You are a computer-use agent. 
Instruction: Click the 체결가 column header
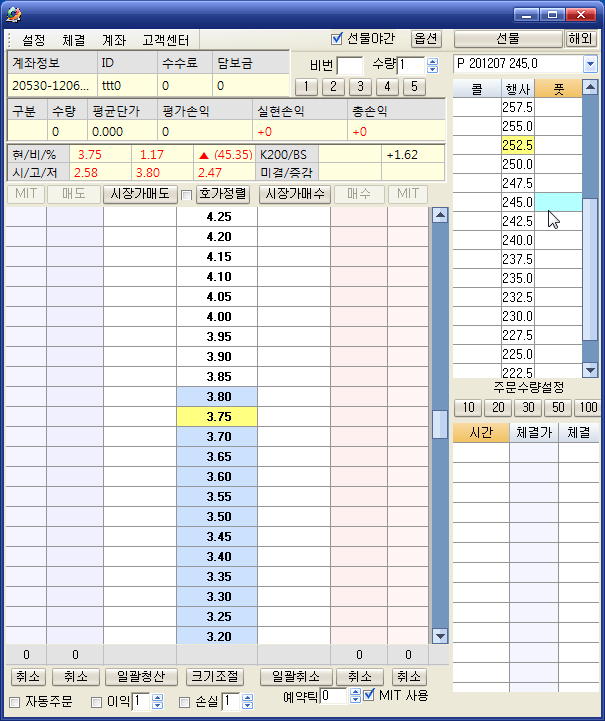click(x=534, y=433)
